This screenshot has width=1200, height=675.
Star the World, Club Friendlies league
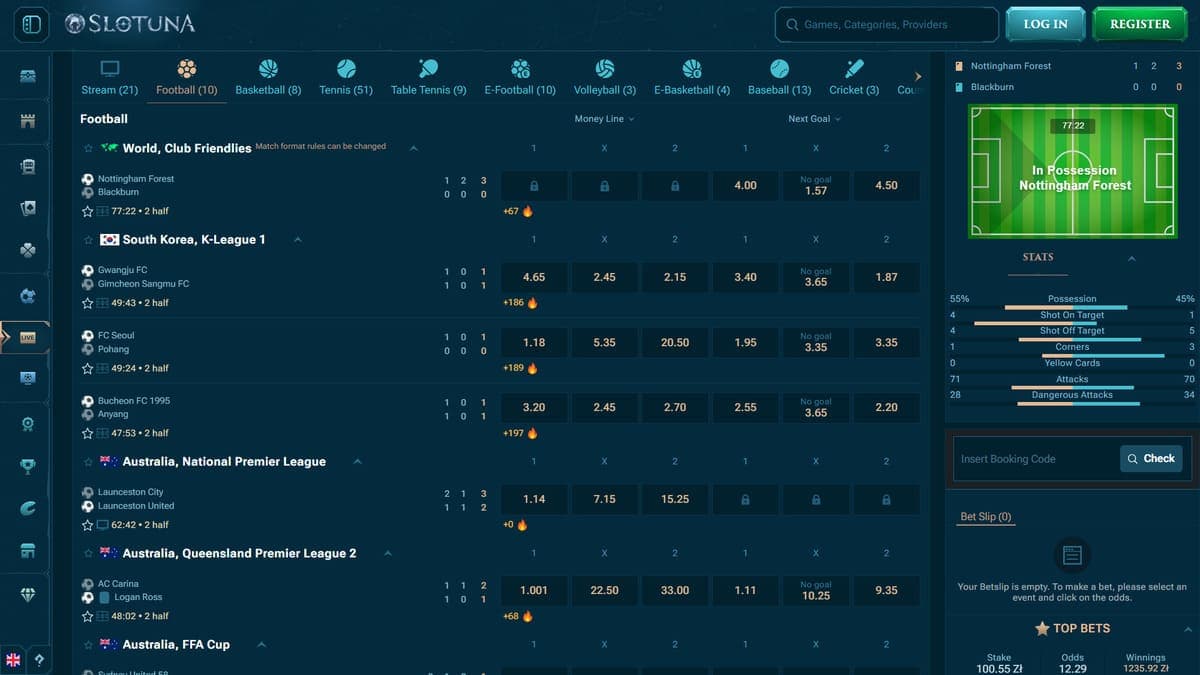click(x=88, y=148)
